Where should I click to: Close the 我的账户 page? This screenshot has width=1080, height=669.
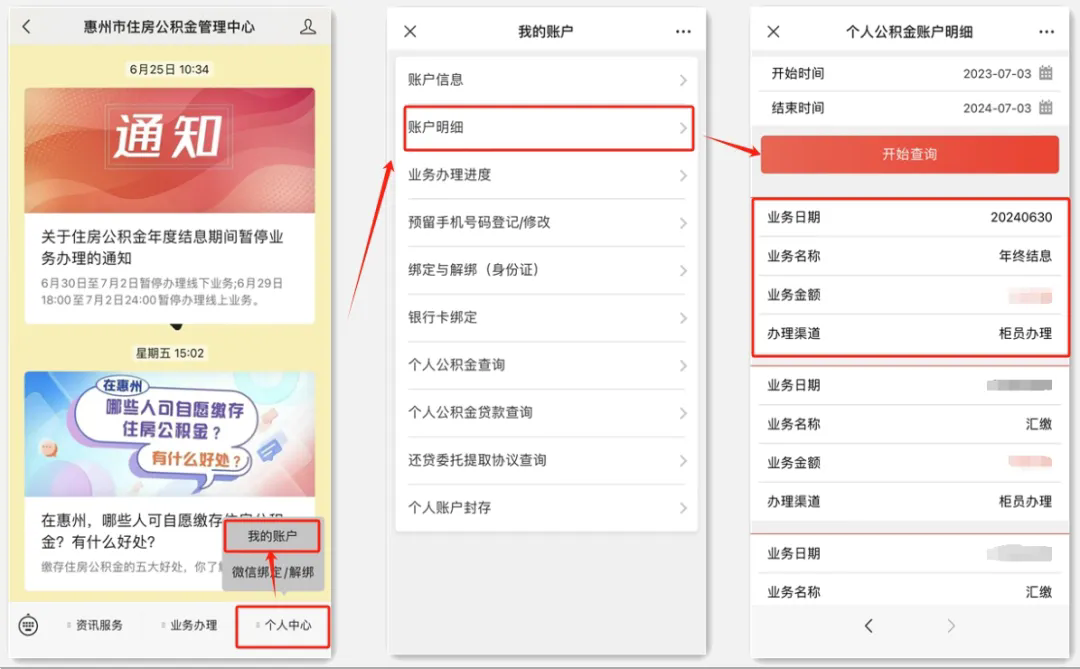[410, 32]
